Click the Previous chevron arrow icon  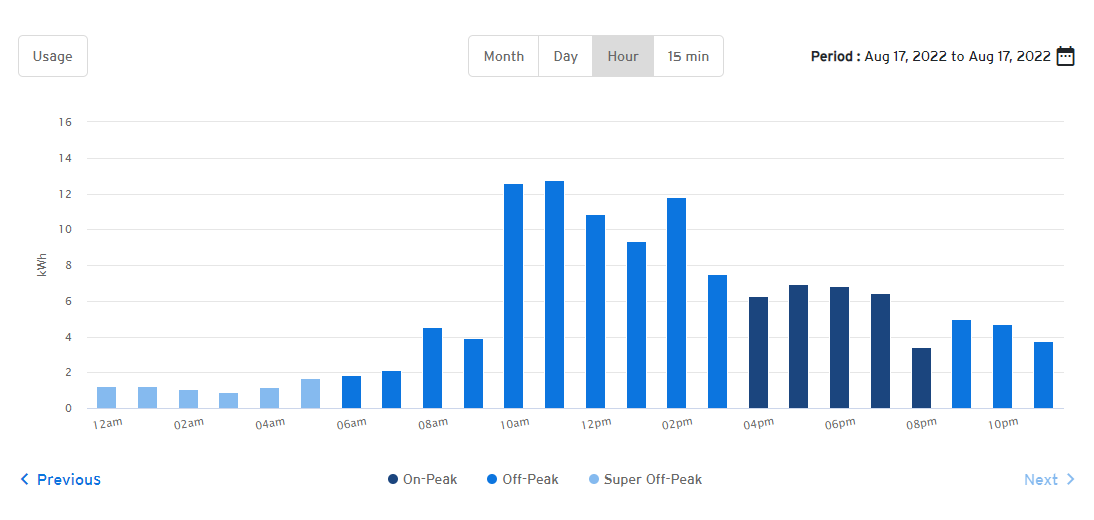pos(25,480)
